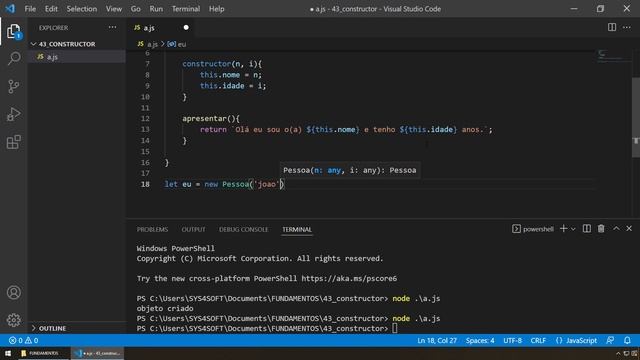
Task: Split the editor right
Action: 612,27
